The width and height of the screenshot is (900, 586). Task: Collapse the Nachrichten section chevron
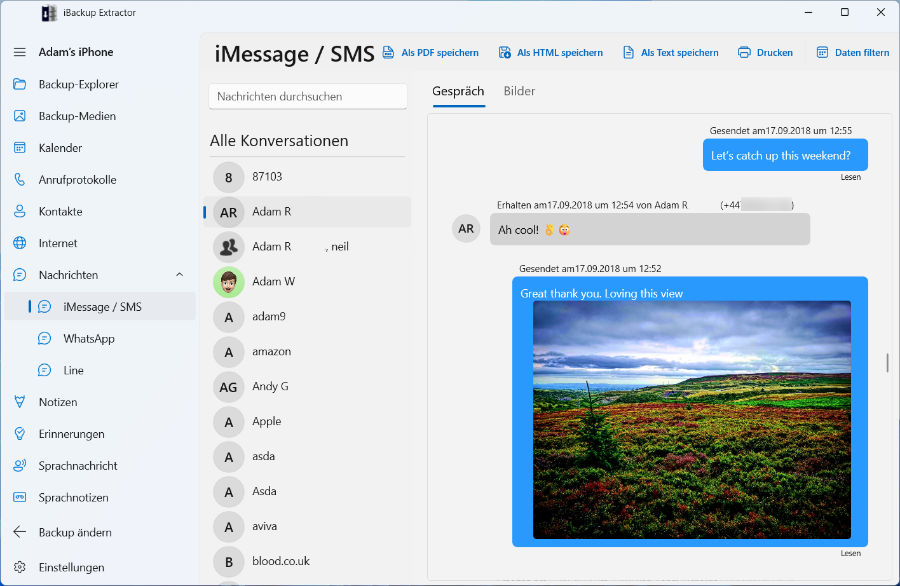[180, 275]
